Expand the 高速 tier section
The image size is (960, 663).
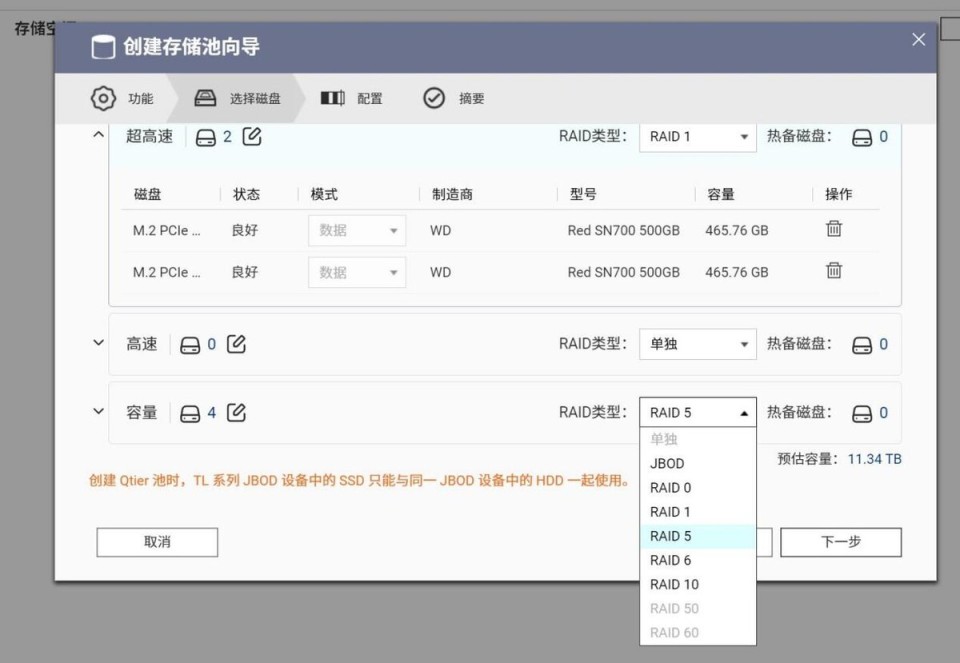[97, 343]
